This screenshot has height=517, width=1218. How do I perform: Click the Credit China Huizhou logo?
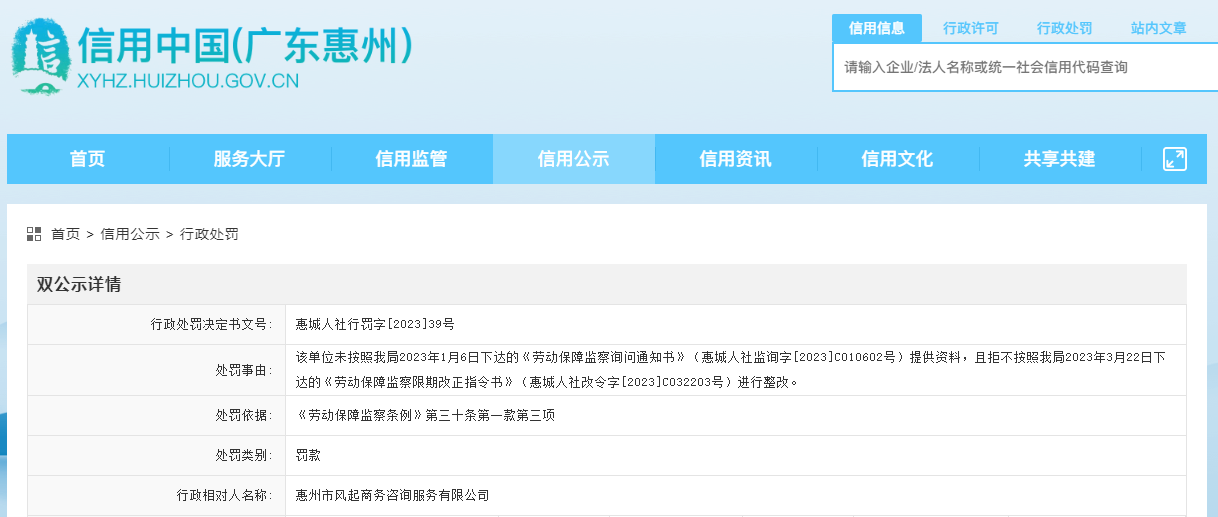pos(39,58)
